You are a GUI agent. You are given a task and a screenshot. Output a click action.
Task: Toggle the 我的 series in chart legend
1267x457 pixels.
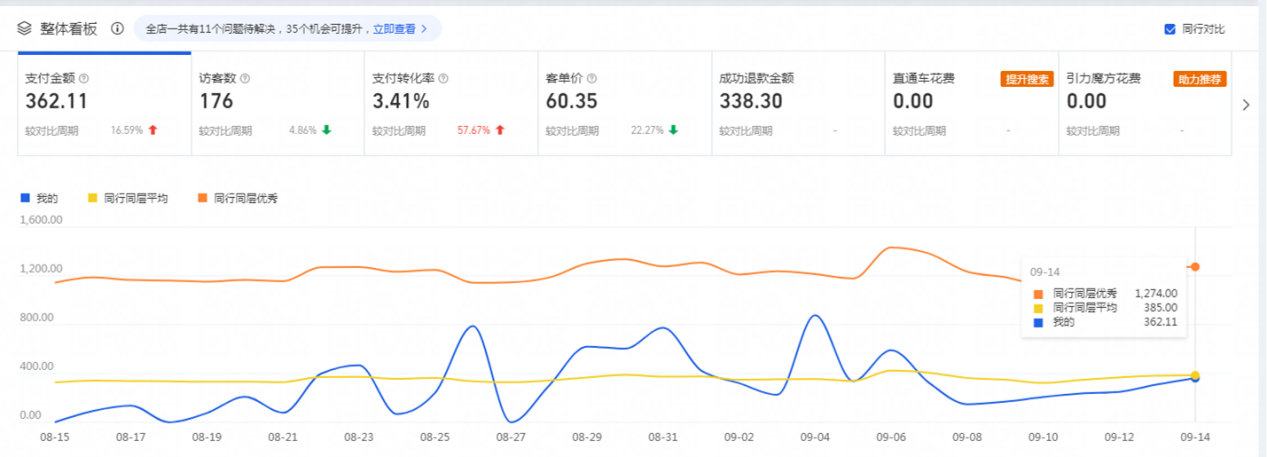[40, 198]
